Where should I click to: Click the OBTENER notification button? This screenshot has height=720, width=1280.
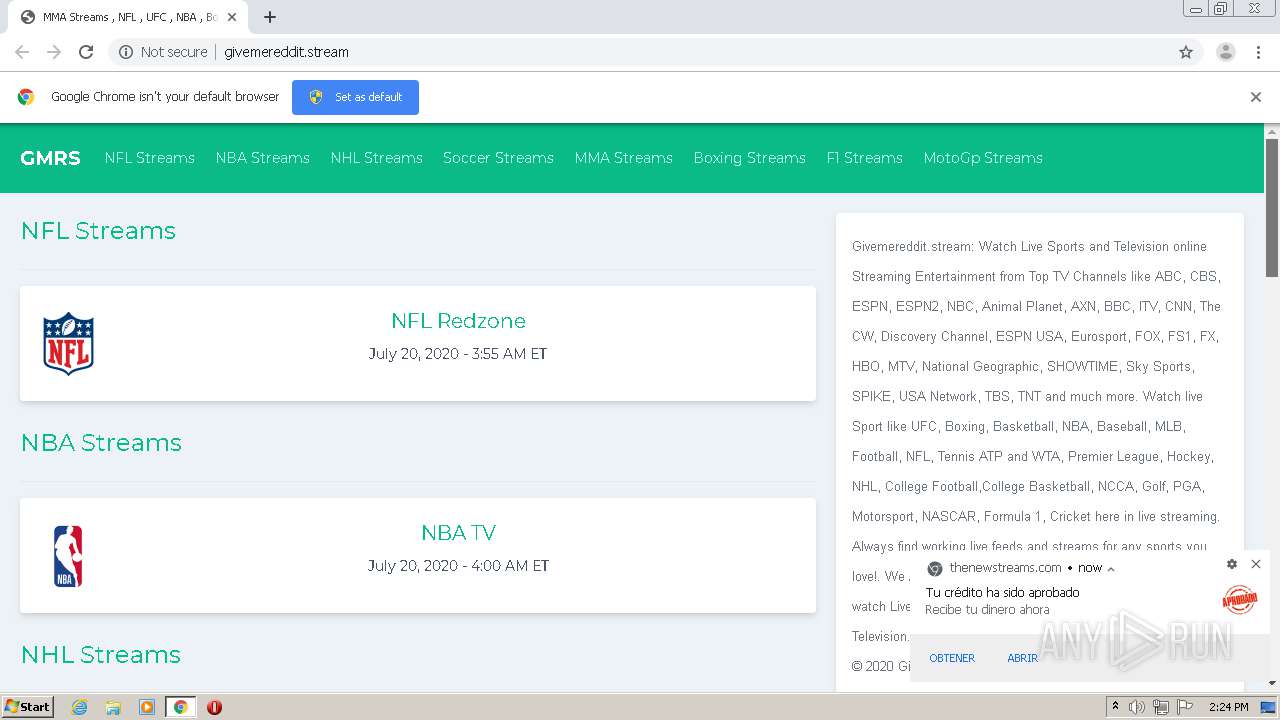point(952,658)
